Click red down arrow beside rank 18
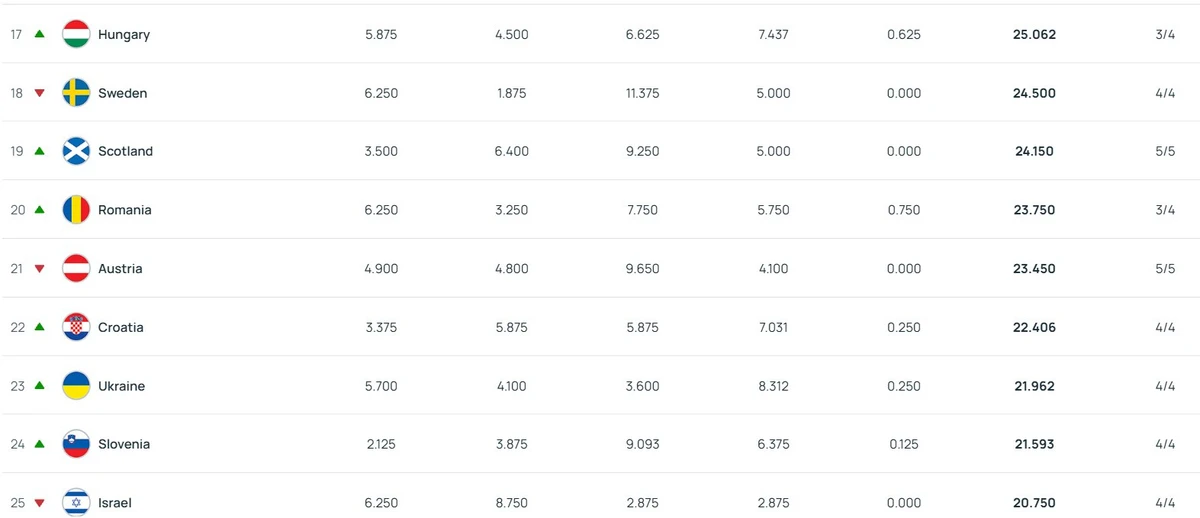 40,93
